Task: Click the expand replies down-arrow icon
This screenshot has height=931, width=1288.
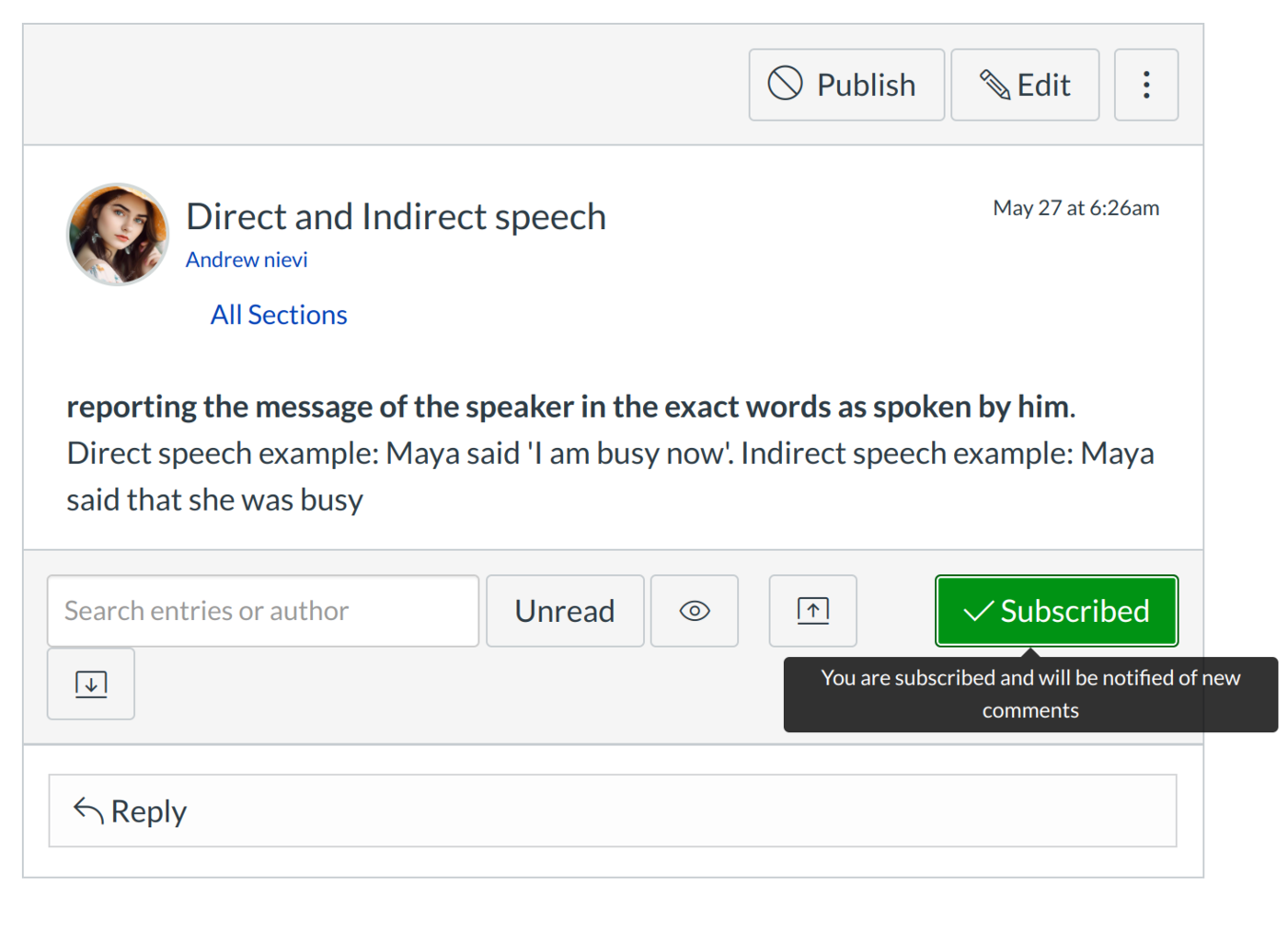Action: (91, 684)
